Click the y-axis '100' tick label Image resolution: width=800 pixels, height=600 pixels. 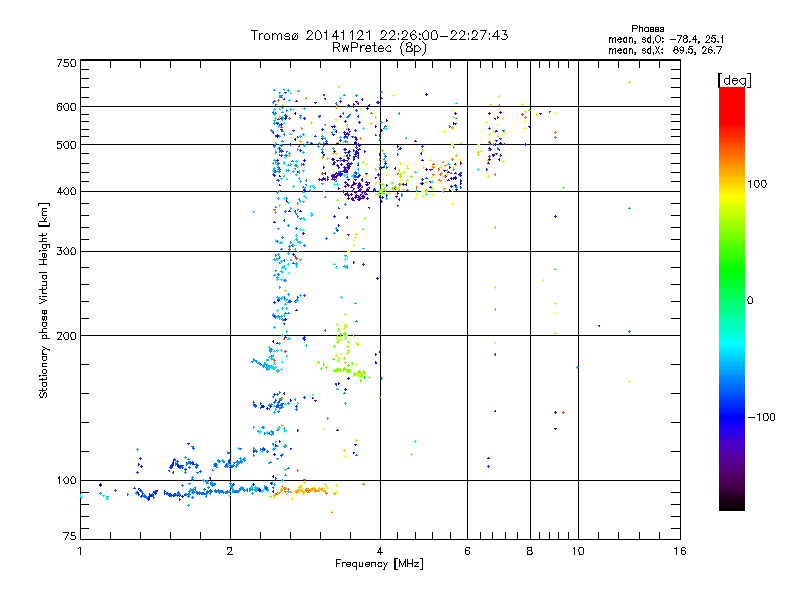pos(67,481)
